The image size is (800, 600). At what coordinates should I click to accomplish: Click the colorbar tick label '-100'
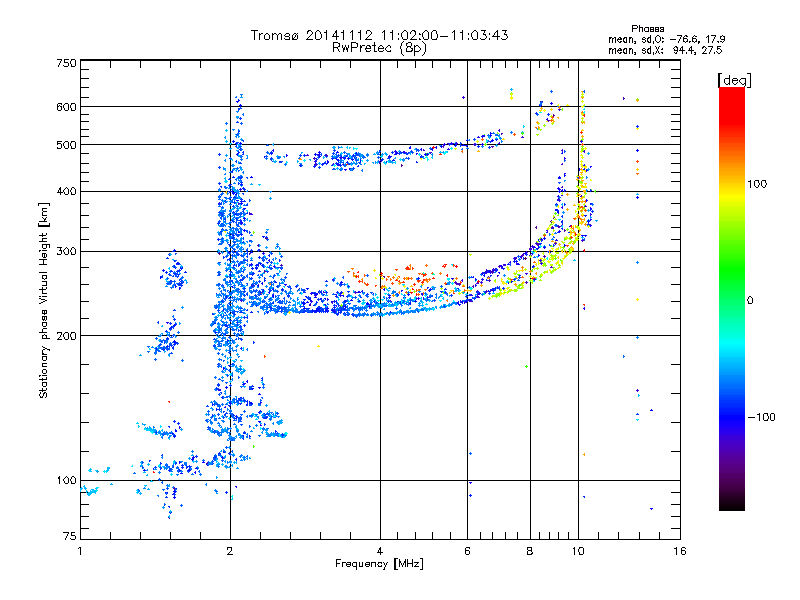[761, 417]
